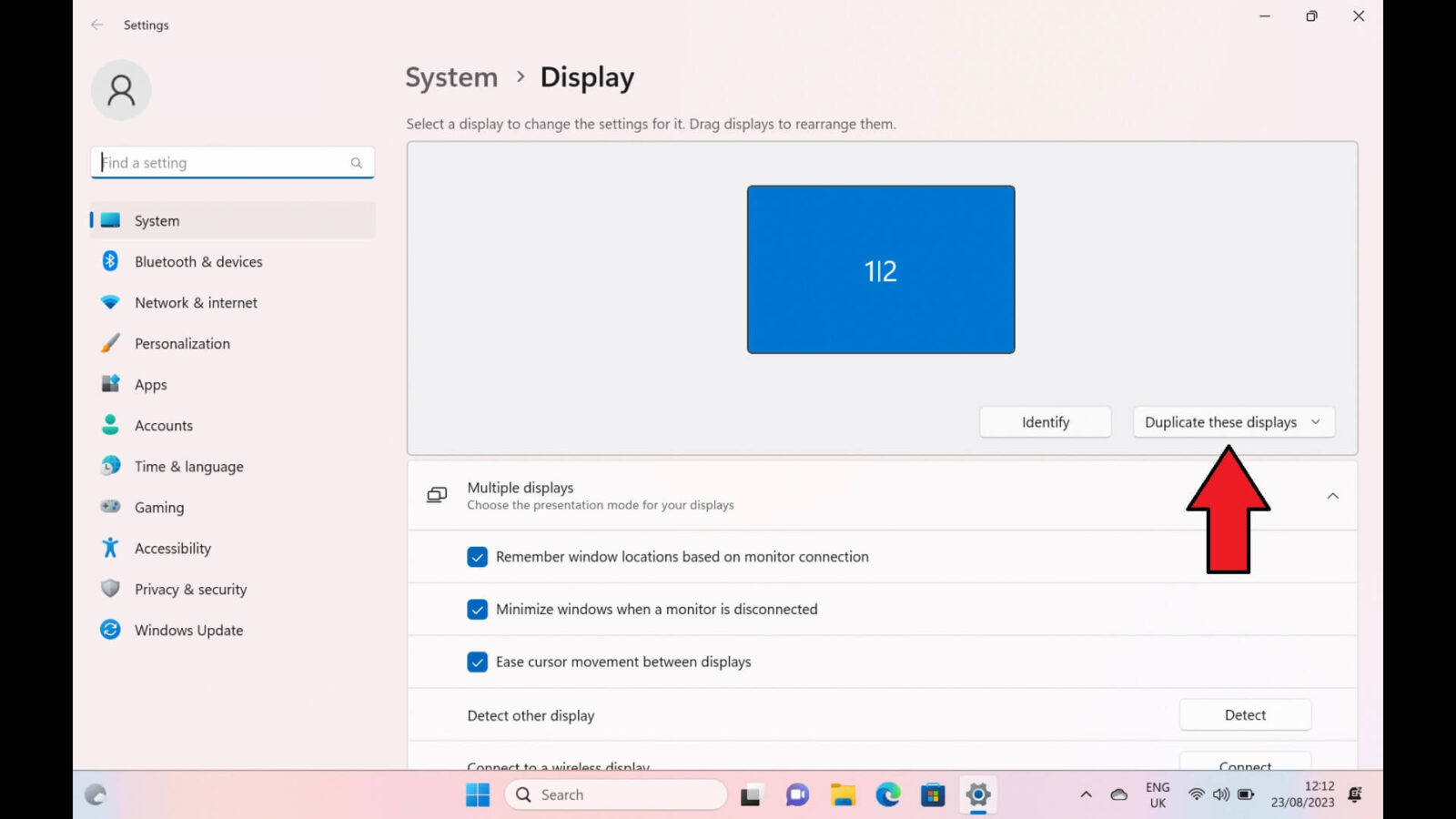
Task: Open Bluetooth & devices settings via its icon
Action: coord(110,261)
